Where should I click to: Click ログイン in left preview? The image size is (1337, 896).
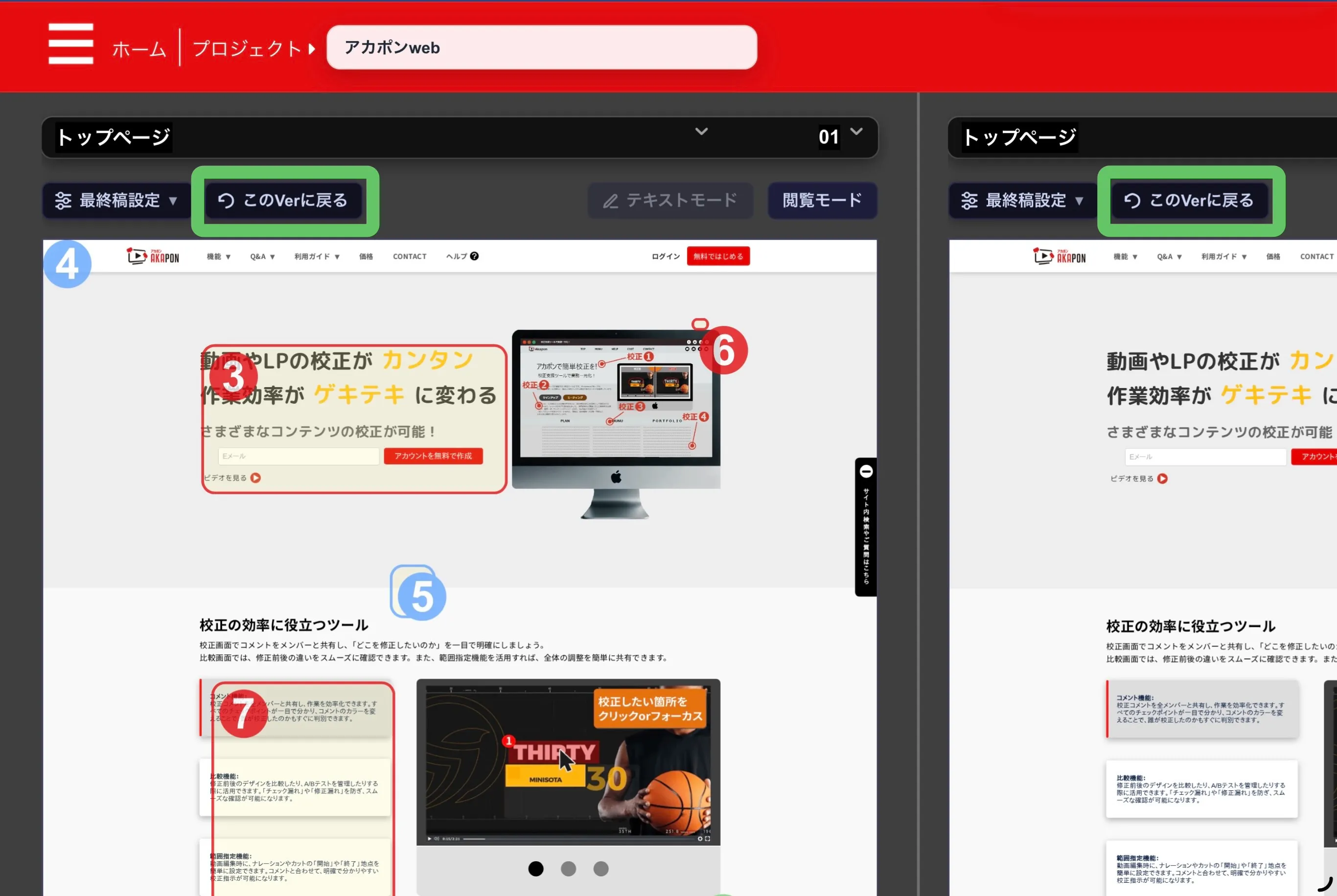[x=666, y=256]
